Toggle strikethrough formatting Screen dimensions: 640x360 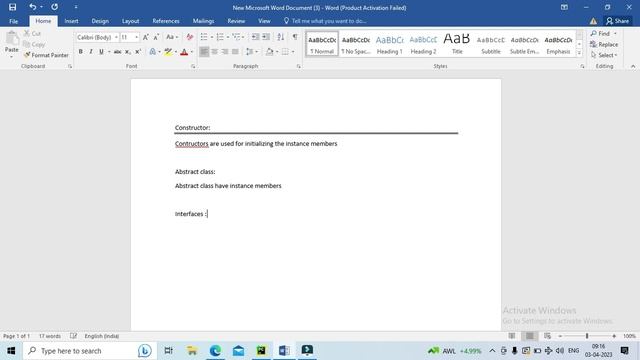[117, 52]
